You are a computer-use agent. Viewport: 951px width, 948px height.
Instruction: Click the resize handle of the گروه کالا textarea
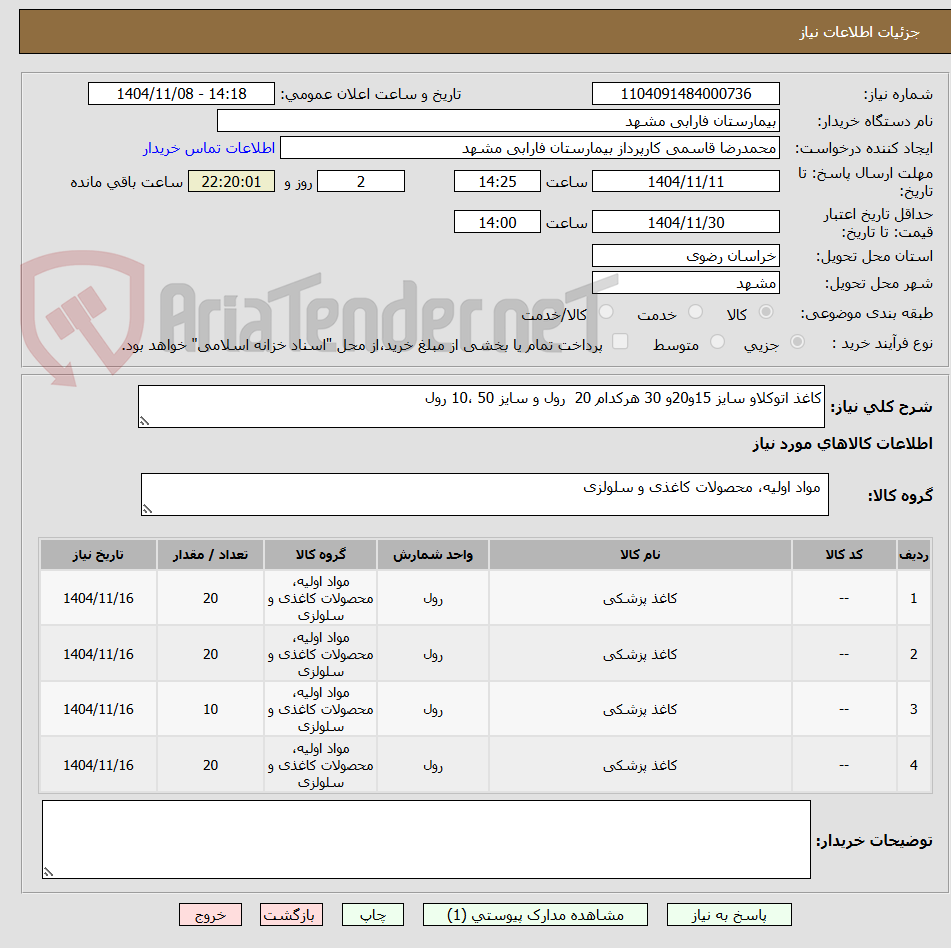(x=147, y=509)
